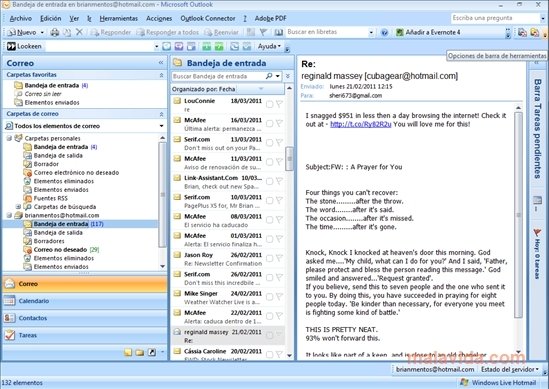Open the Herramientas menu
The width and height of the screenshot is (549, 389).
tap(118, 19)
